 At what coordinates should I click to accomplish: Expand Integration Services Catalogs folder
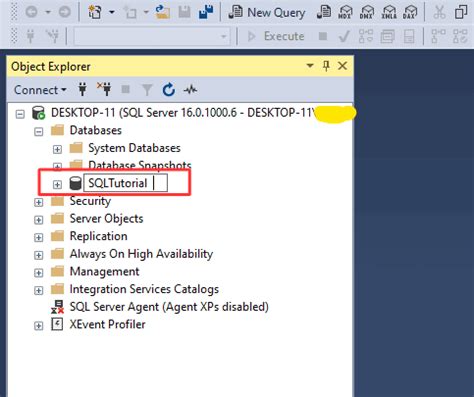39,291
